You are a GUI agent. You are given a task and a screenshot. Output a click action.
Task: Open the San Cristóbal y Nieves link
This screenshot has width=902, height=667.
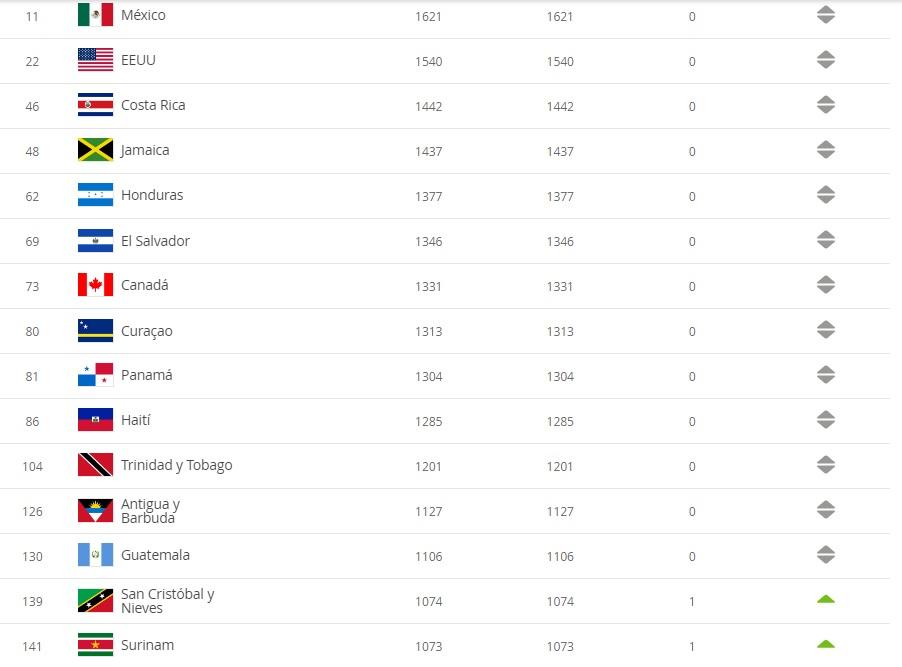167,600
